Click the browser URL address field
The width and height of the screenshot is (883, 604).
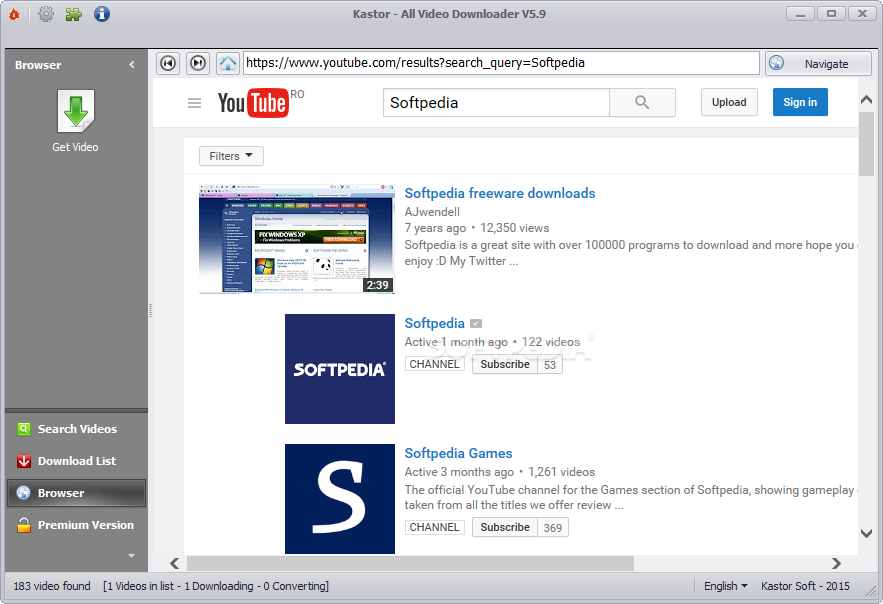coord(501,63)
